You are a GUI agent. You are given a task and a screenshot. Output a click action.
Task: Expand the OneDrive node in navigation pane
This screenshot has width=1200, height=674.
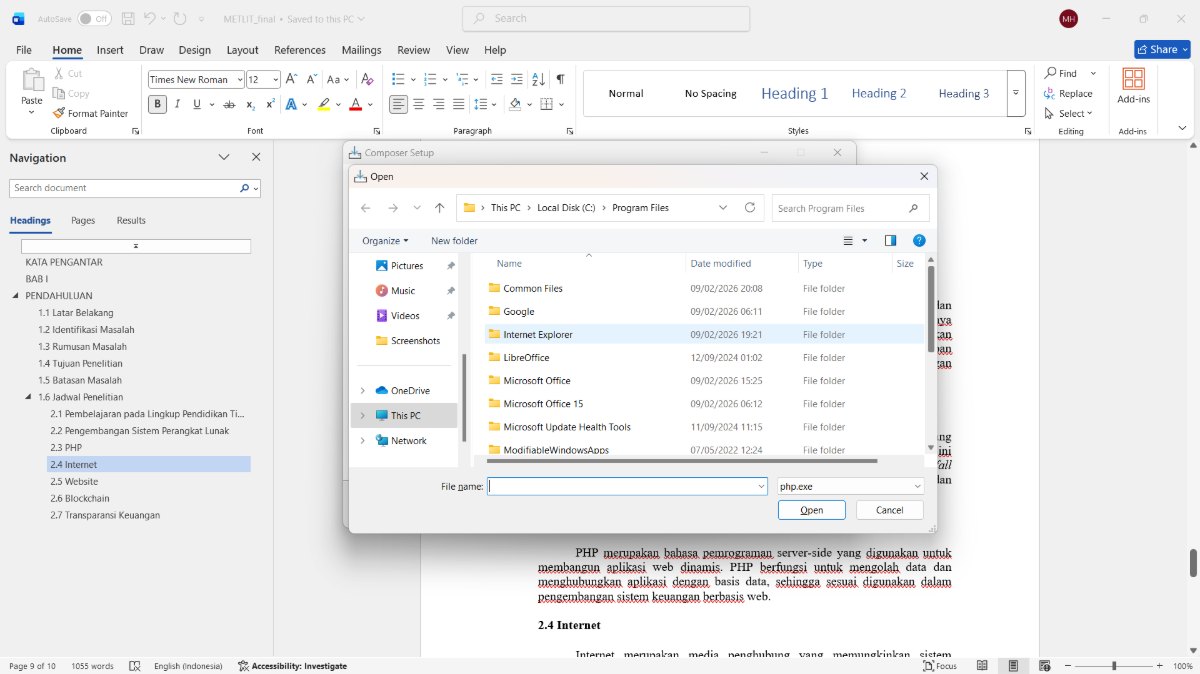(x=362, y=391)
